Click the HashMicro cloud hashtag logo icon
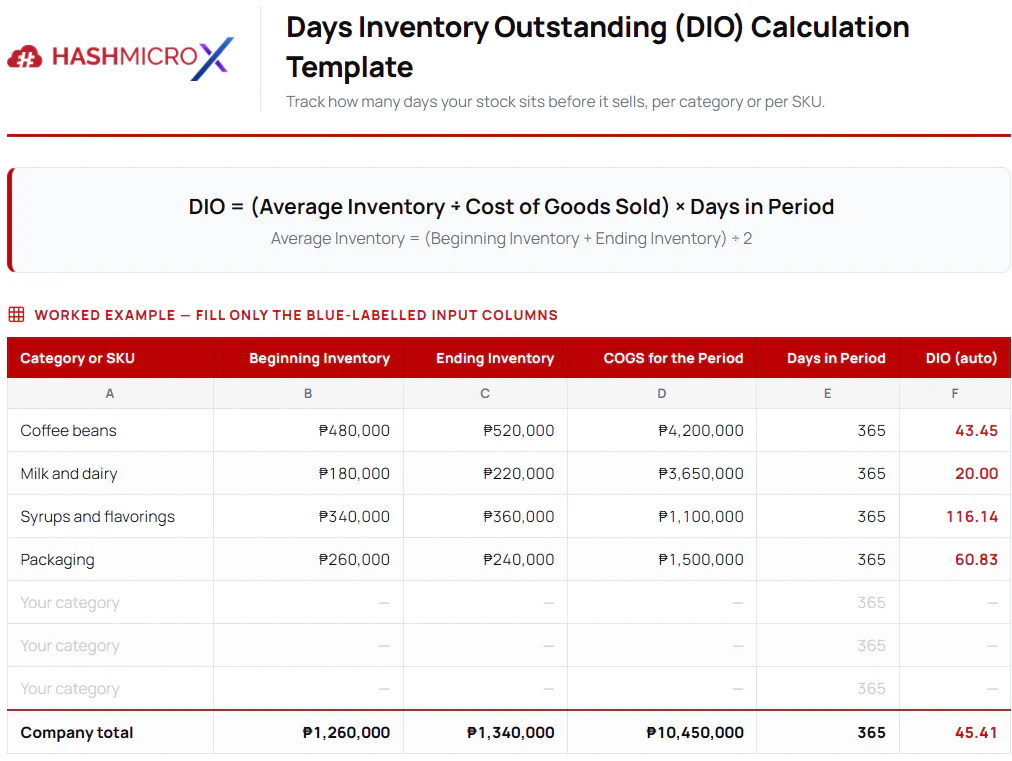The image size is (1012, 761). pos(25,57)
